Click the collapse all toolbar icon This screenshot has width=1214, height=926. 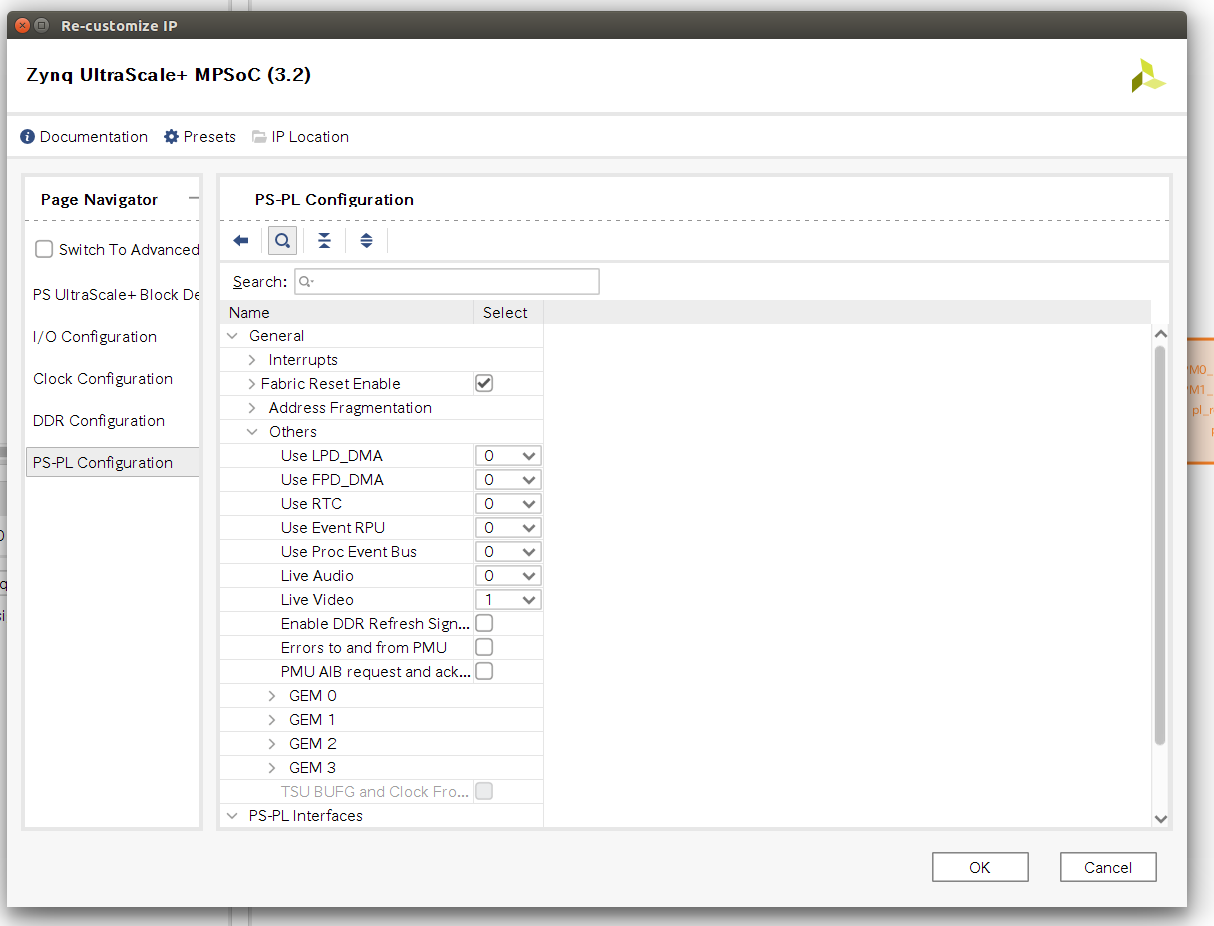pyautogui.click(x=324, y=241)
